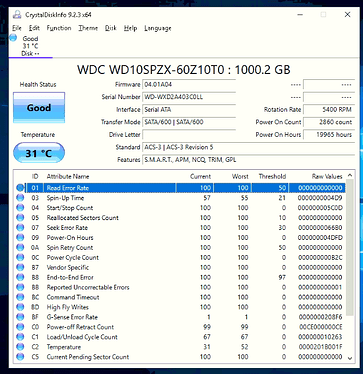This screenshot has width=363, height=374.
Task: Click the attribute list vertical scrollbar thumb
Action: pyautogui.click(x=350, y=247)
